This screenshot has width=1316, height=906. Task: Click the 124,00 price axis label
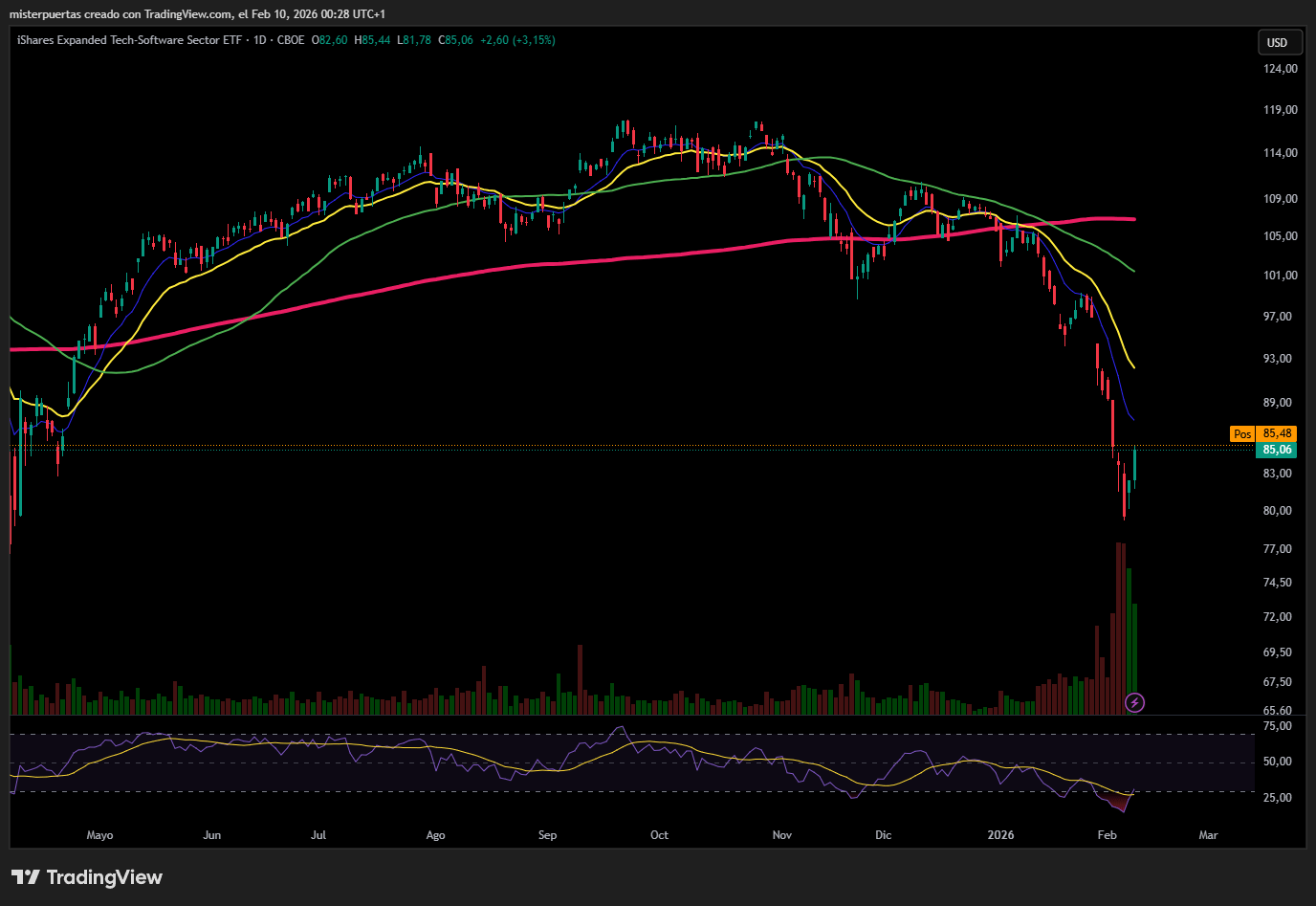coord(1281,69)
